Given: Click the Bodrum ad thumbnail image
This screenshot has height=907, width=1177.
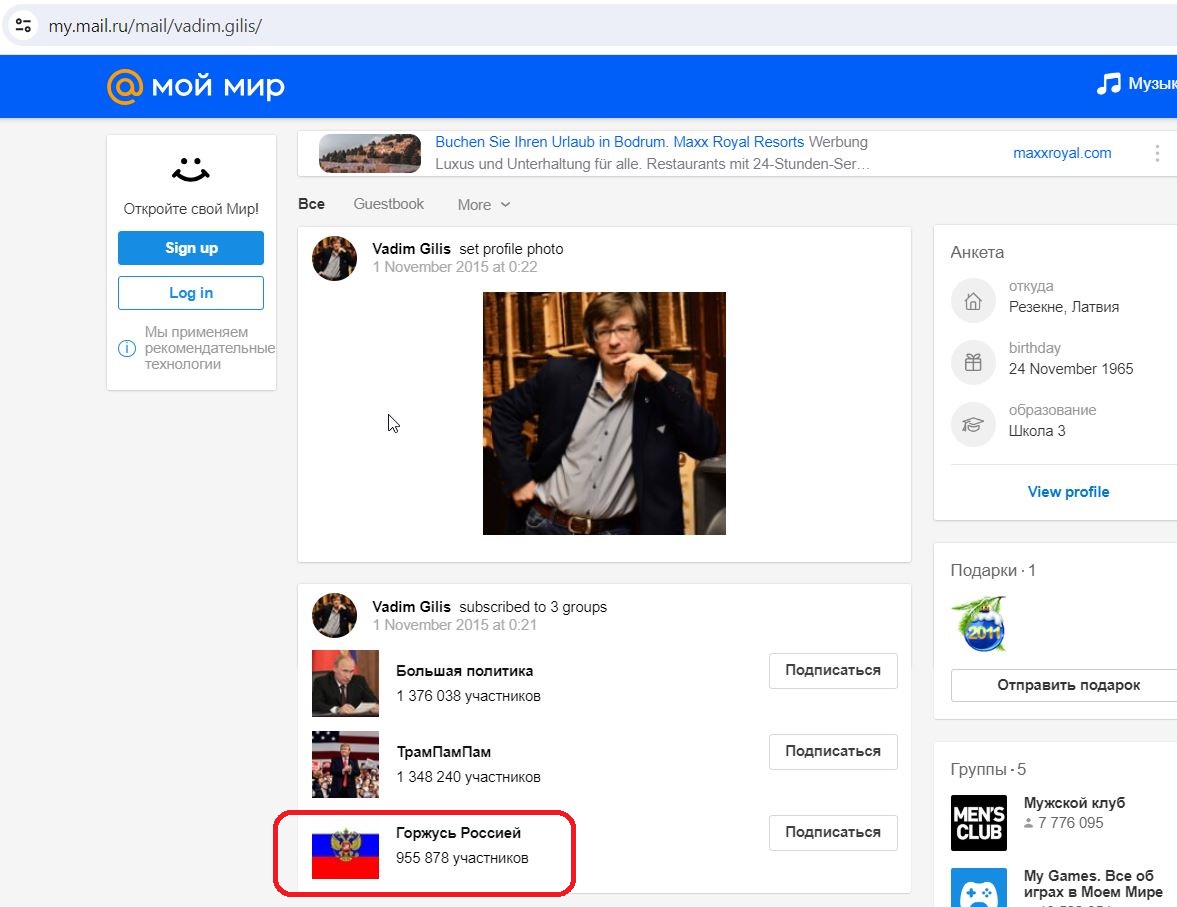Looking at the screenshot, I should coord(370,153).
